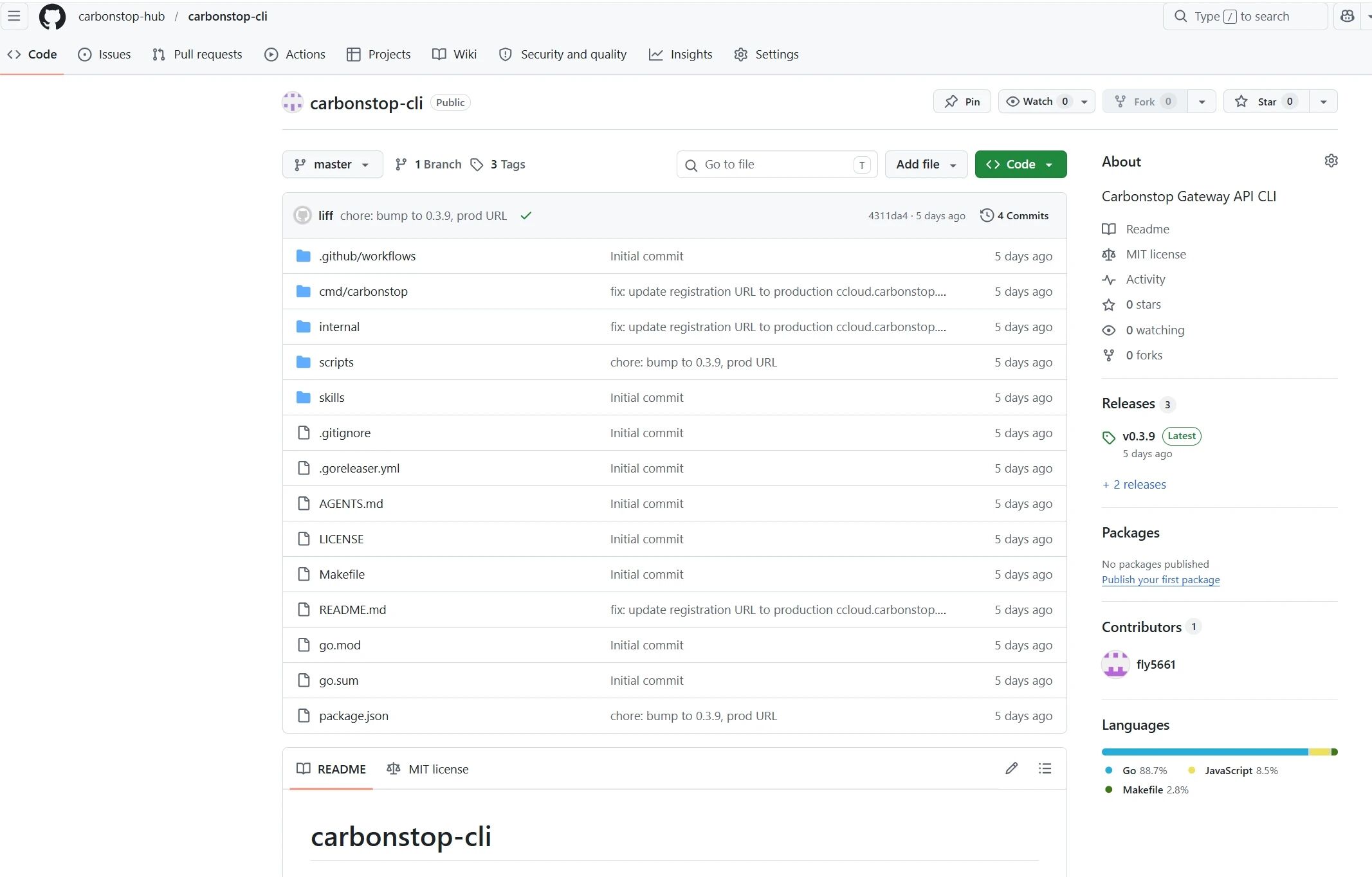Open the + 2 releases link

click(1134, 484)
